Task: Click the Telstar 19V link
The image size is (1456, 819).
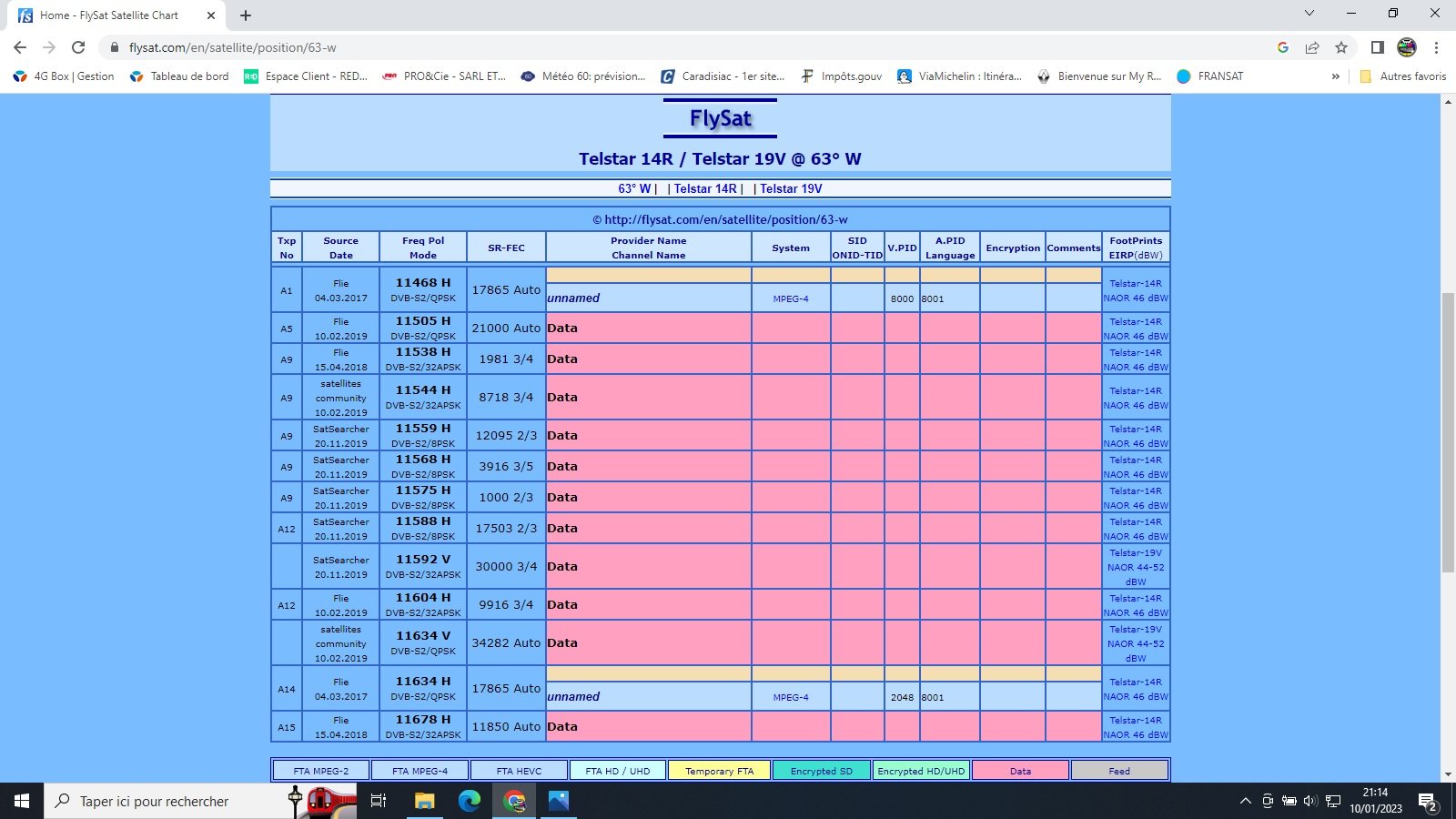Action: click(791, 188)
